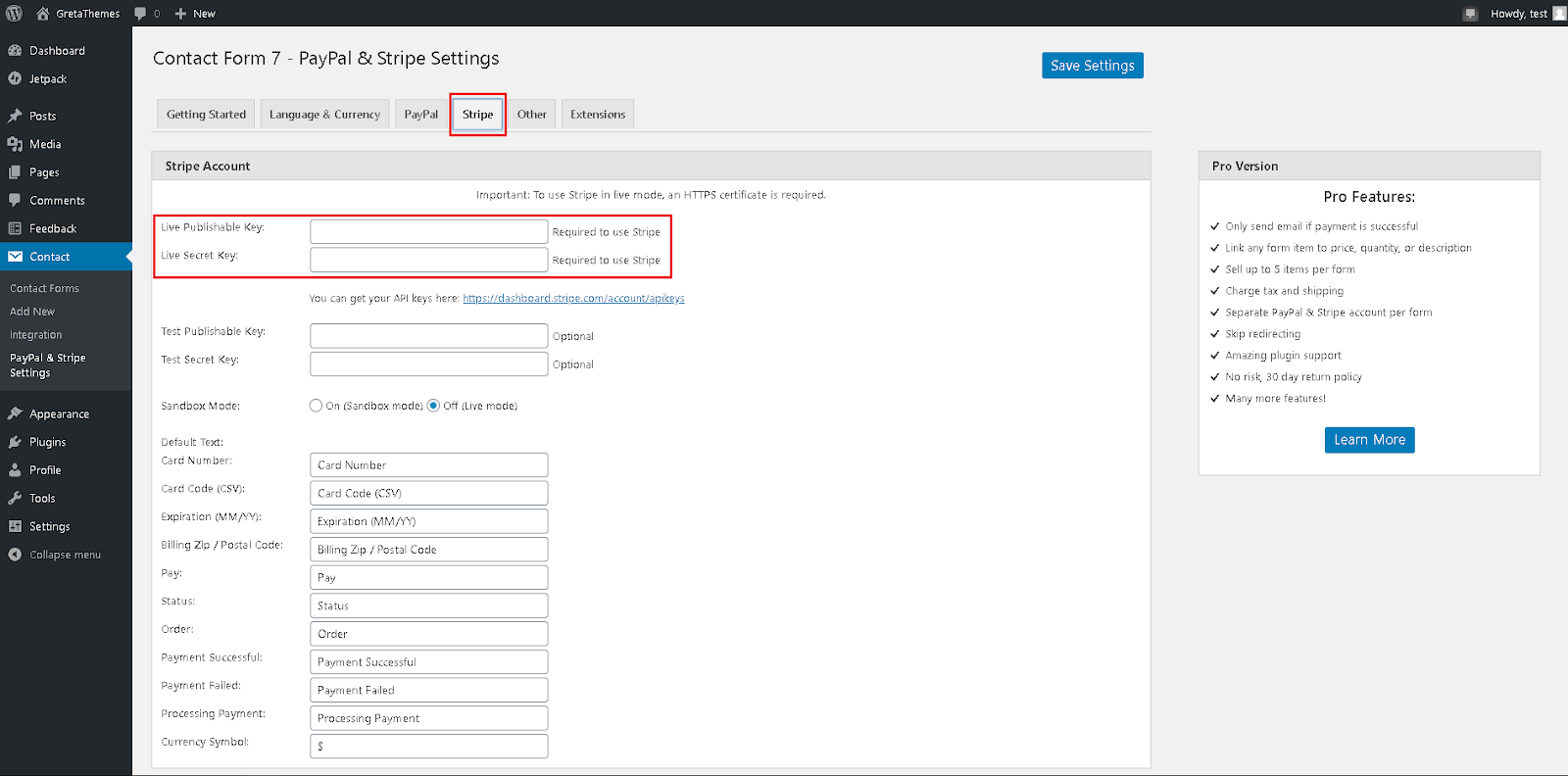Click the Collapse menu label
Image resolution: width=1568 pixels, height=776 pixels.
65,555
